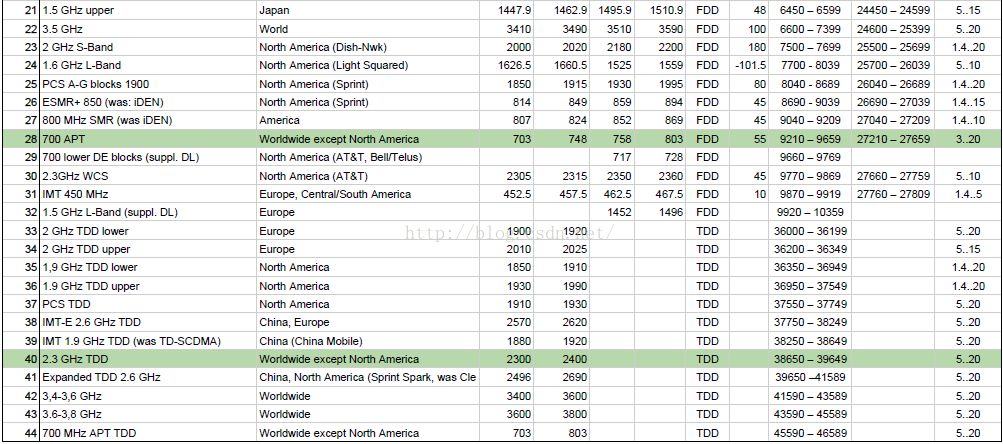Viewport: 1003px width, 444px height.
Task: Click the 'Japan' region cell
Action: coord(368,10)
